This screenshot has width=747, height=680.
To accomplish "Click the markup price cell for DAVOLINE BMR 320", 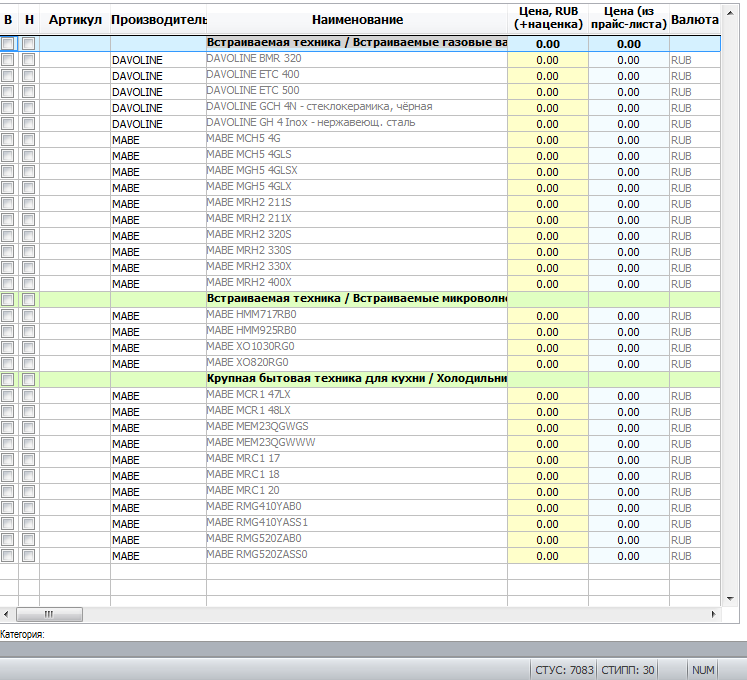I will click(548, 60).
